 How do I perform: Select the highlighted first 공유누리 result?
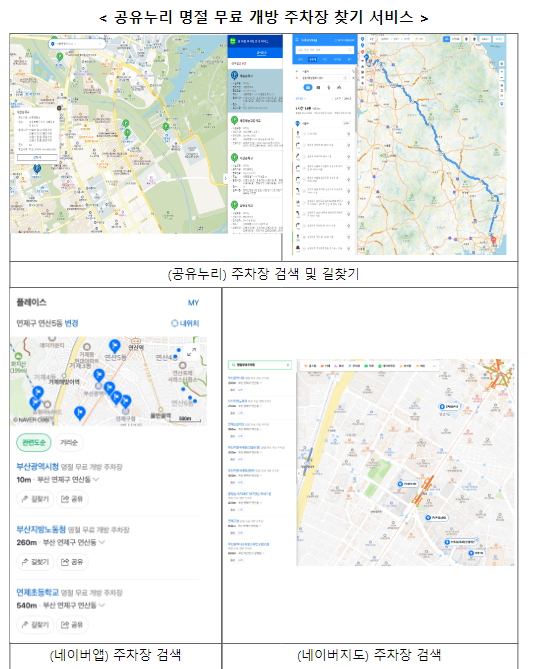pos(255,91)
